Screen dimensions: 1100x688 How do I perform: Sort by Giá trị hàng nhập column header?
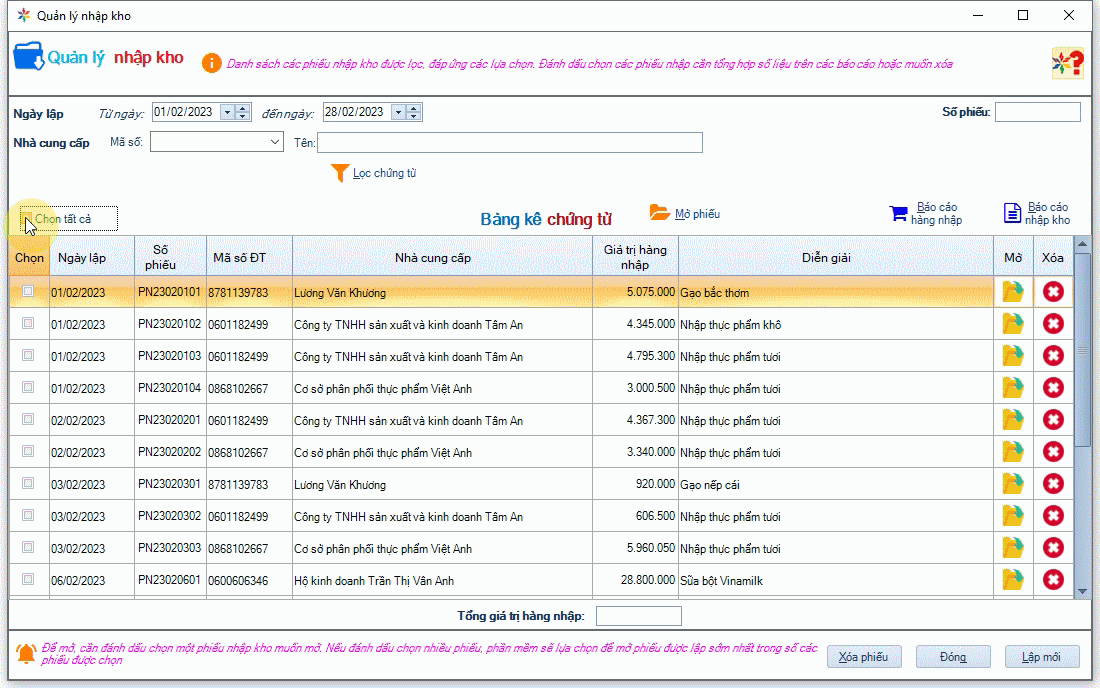(x=635, y=257)
